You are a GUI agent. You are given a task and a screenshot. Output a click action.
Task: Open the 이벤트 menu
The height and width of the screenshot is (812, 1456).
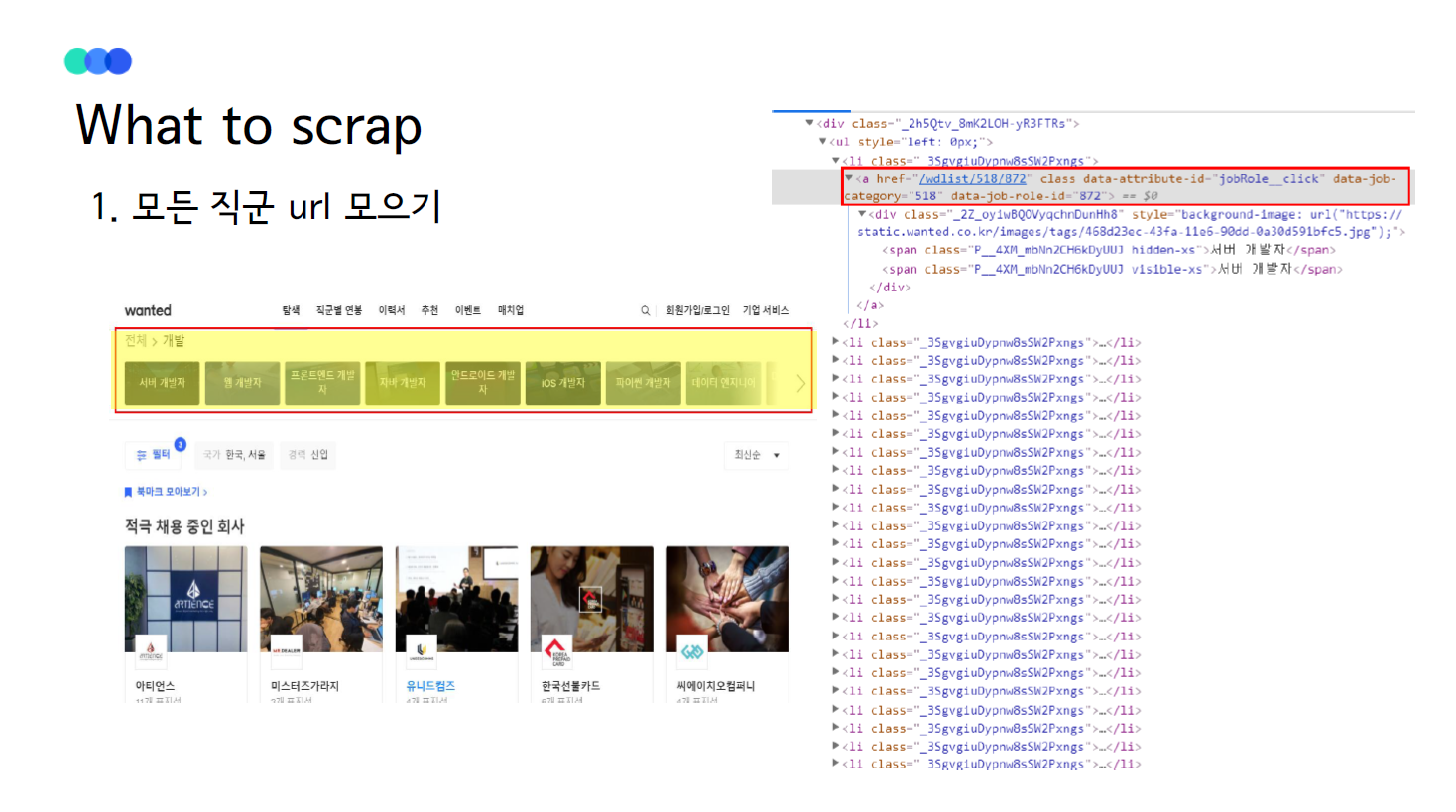(x=468, y=310)
